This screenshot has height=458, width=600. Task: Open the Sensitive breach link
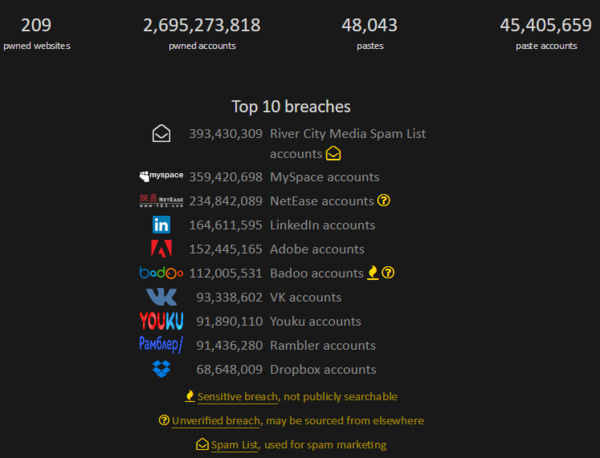237,397
